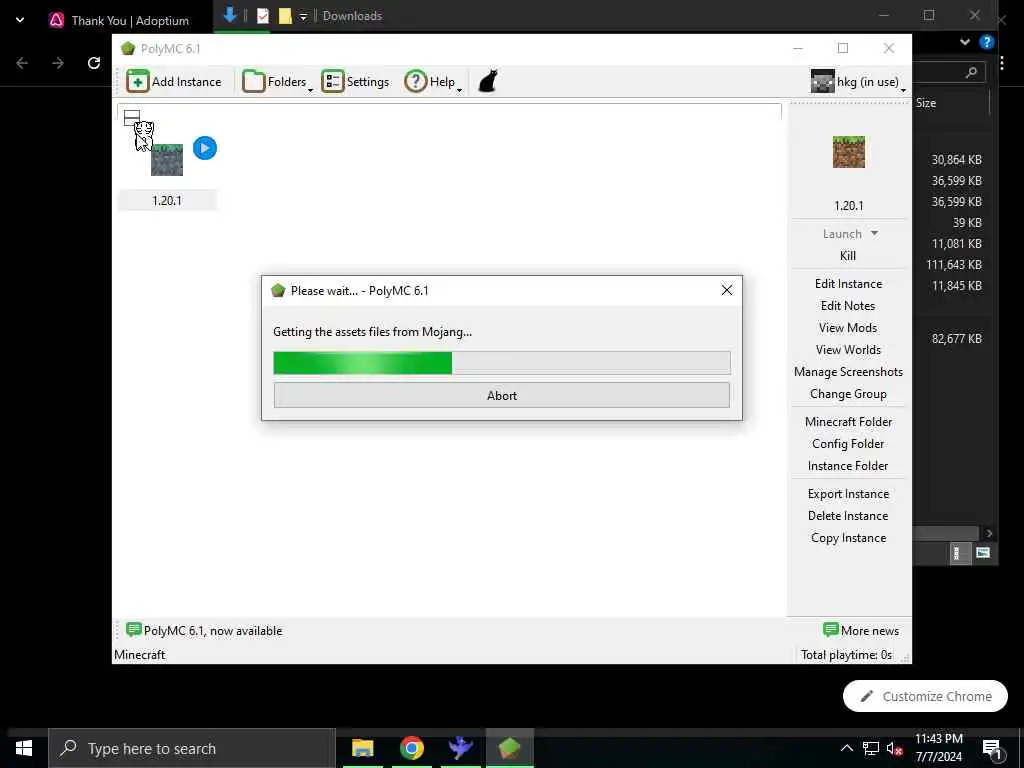Viewport: 1024px width, 768px height.
Task: Click the taskbar search box
Action: 192,748
